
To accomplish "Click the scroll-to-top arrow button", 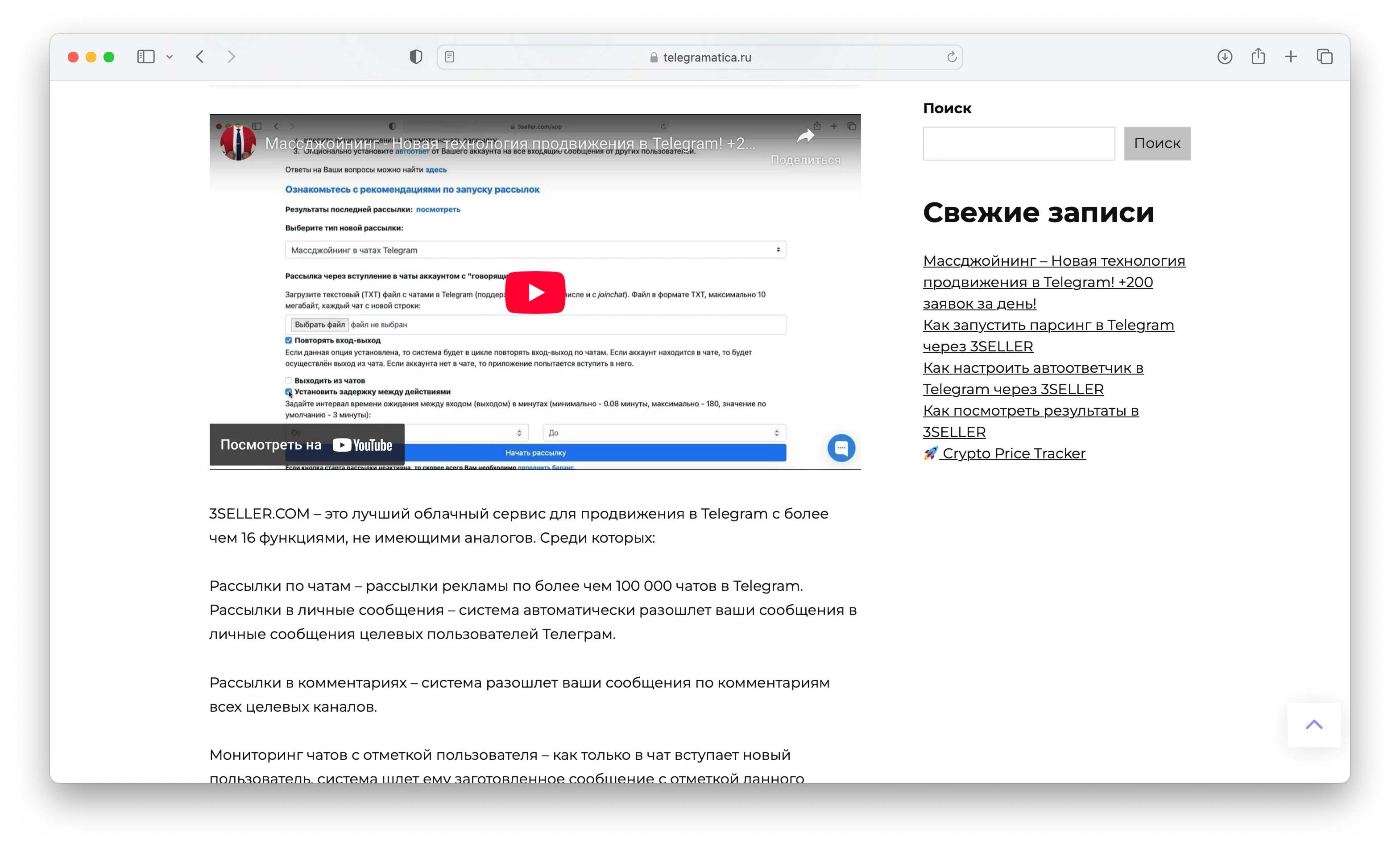I will [x=1313, y=725].
